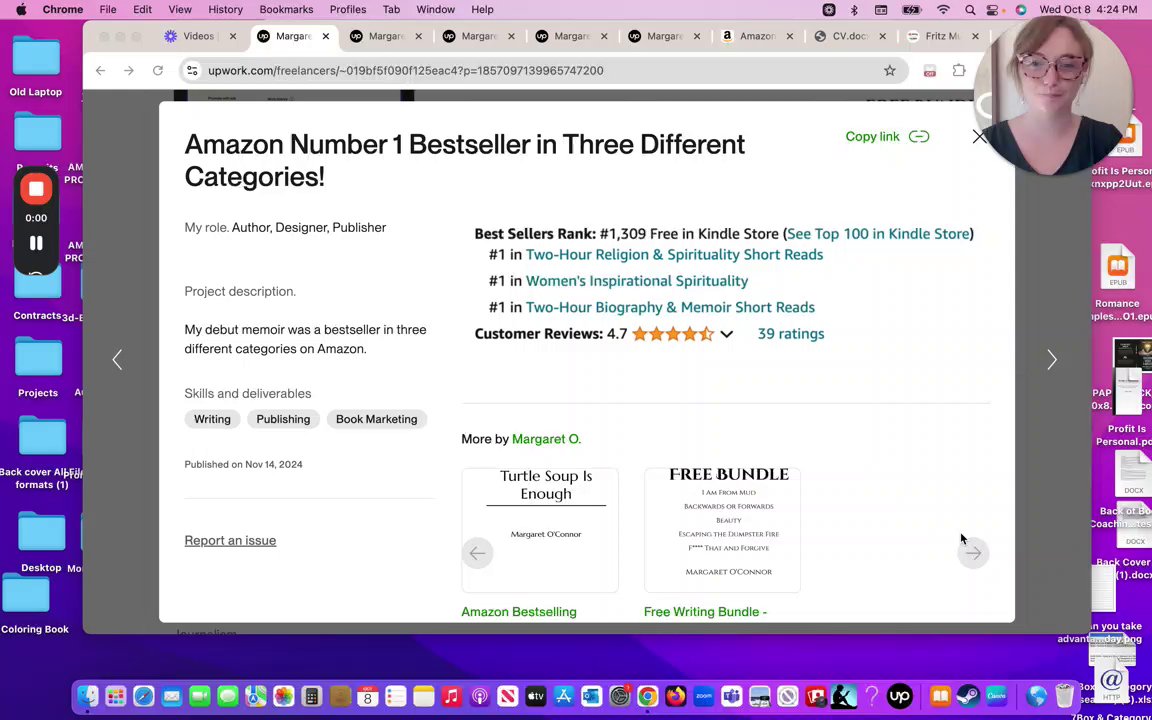Open Spotlight search in menu bar
This screenshot has width=1152, height=720.
point(970,10)
